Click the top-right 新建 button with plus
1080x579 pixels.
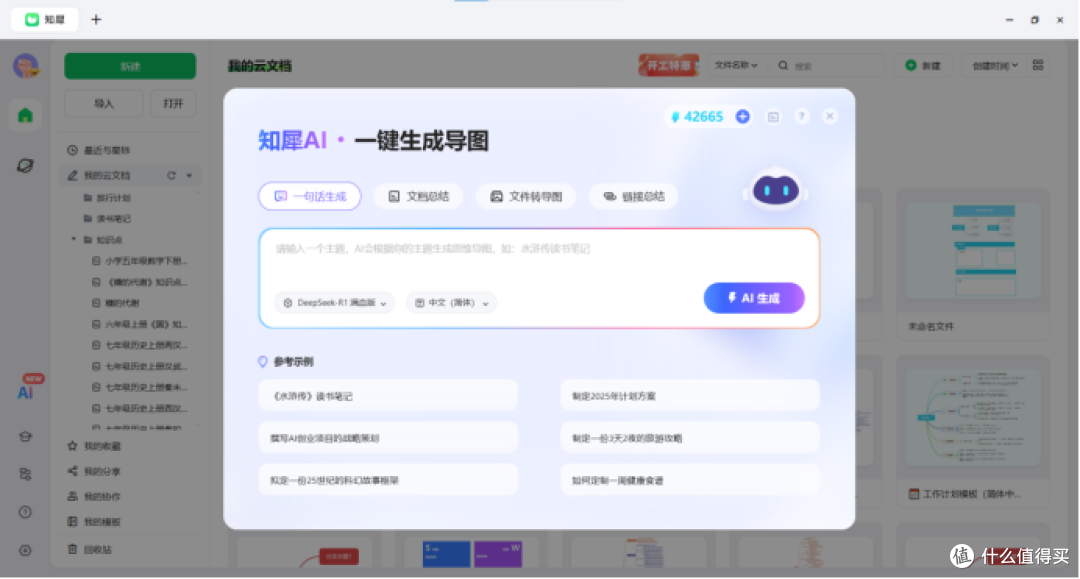(x=923, y=65)
